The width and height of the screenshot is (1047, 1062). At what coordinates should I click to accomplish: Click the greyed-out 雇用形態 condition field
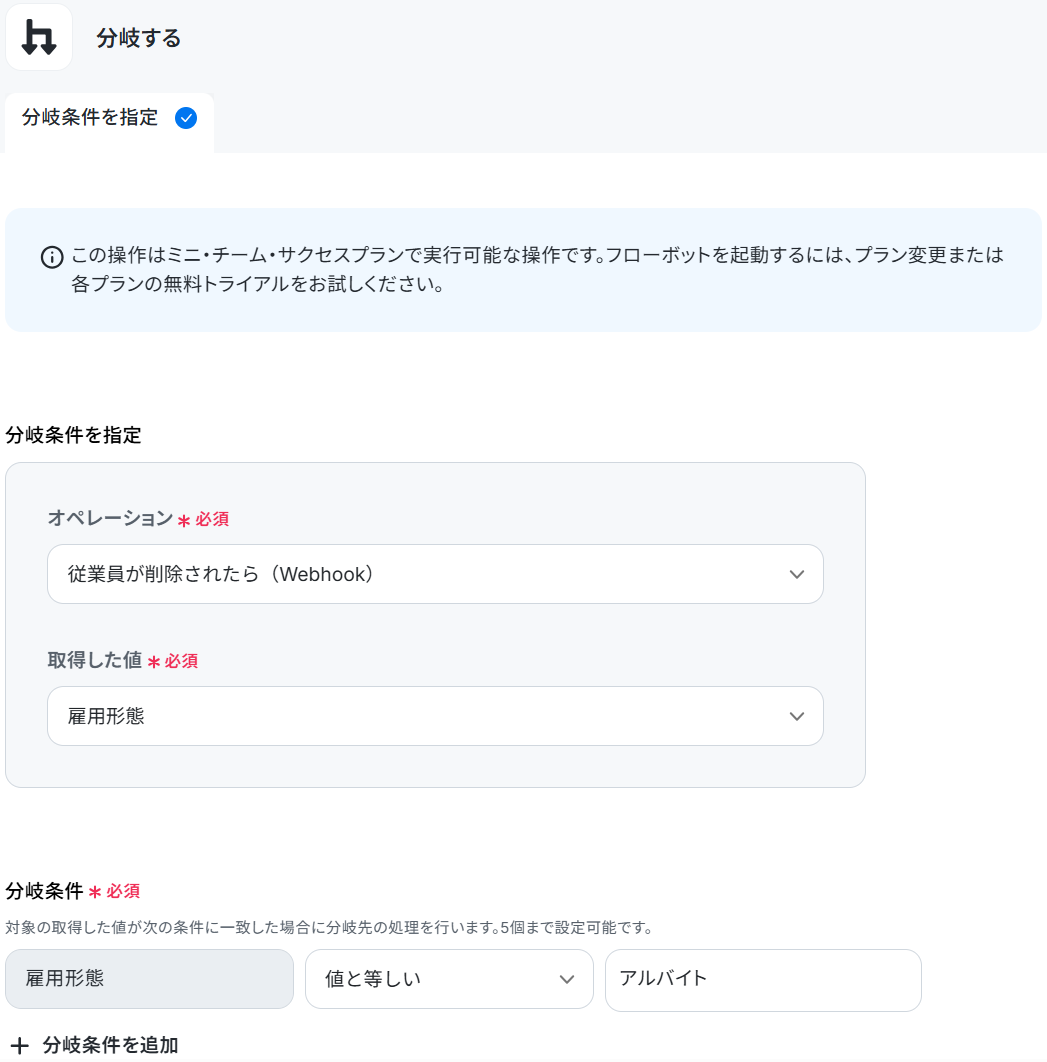click(150, 979)
